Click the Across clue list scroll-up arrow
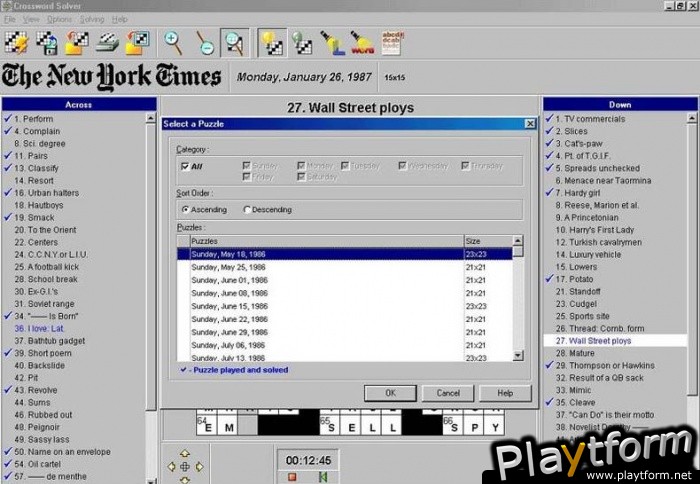The height and width of the screenshot is (484, 700). coord(150,118)
